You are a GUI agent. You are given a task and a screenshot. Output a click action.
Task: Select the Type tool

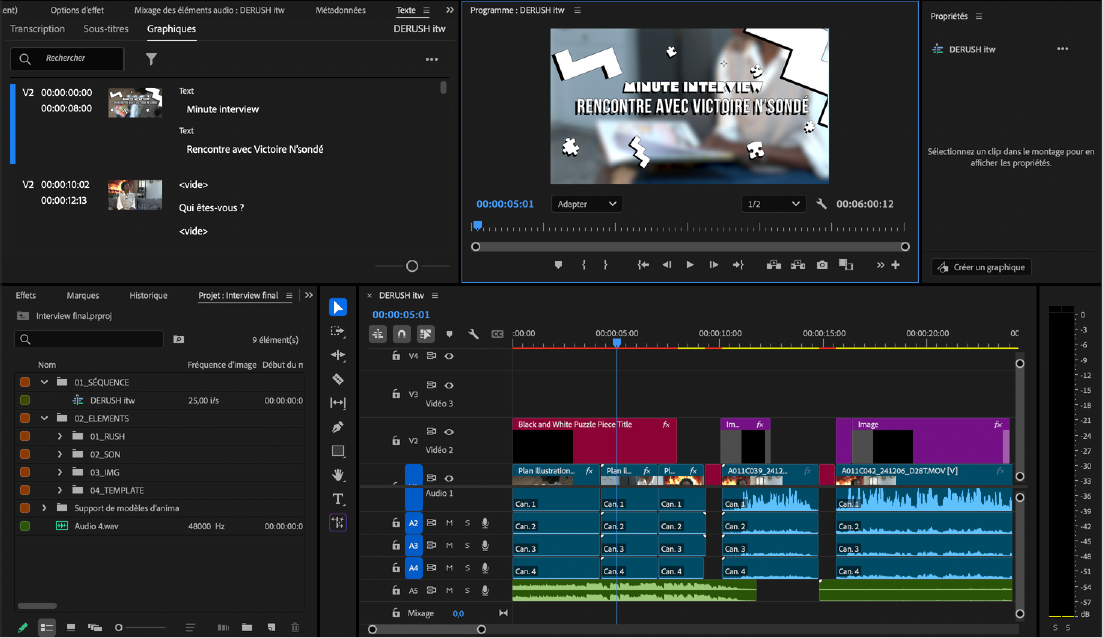[339, 498]
